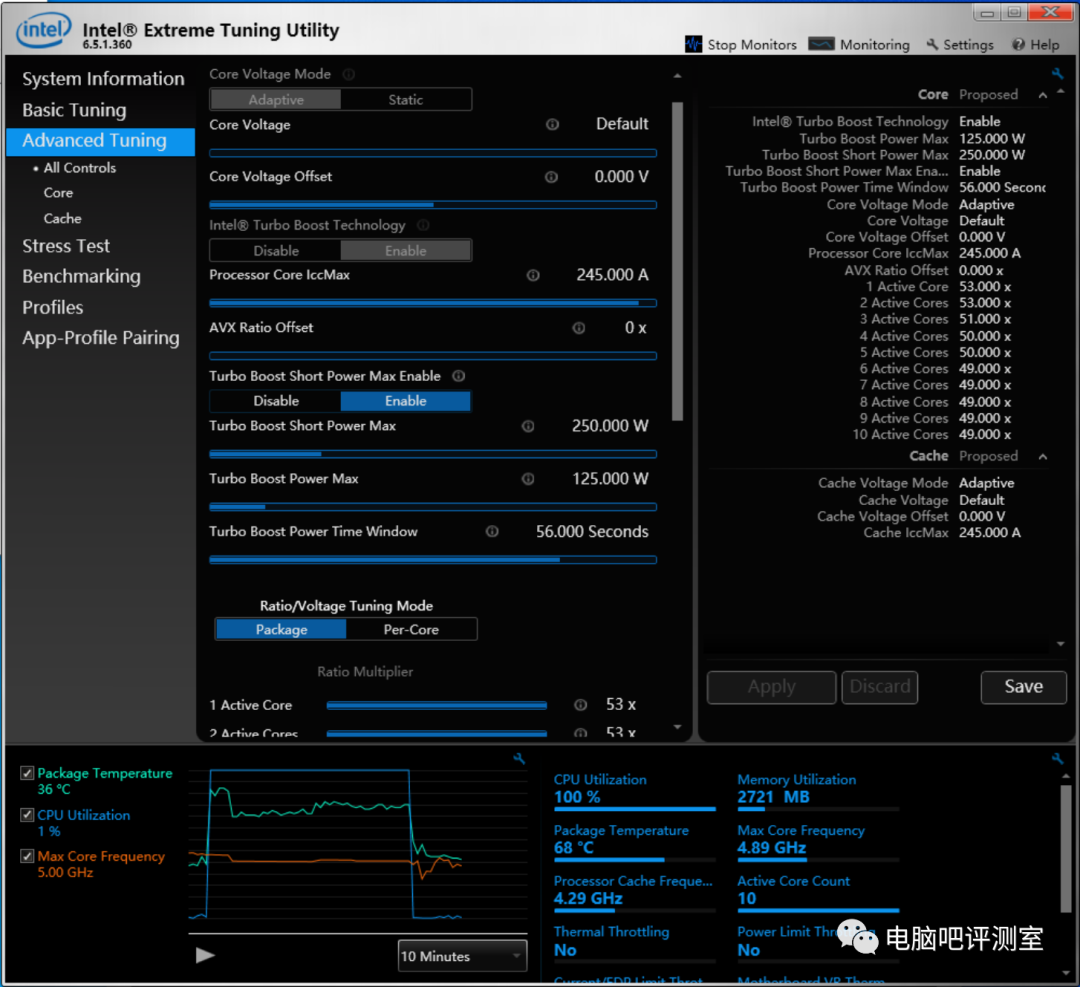Click settings panel scroll-down arrow
The width and height of the screenshot is (1080, 987).
pos(677,727)
